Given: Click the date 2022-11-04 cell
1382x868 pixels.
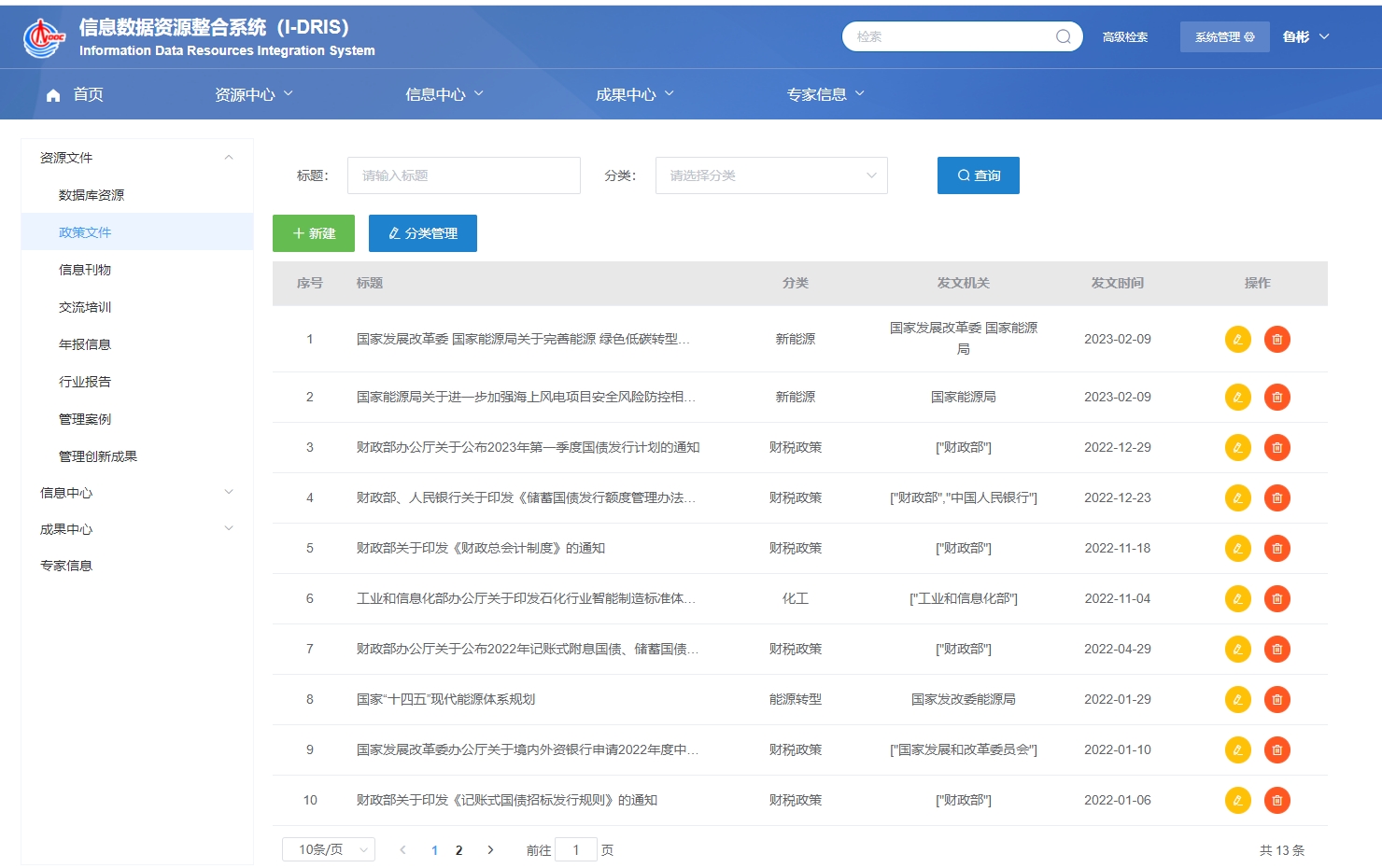Looking at the screenshot, I should (x=1118, y=598).
